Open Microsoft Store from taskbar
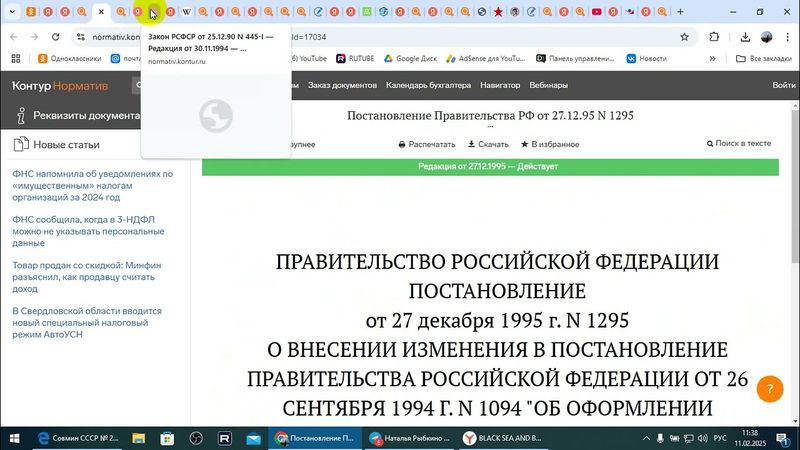Viewport: 800px width, 450px height. tap(167, 438)
